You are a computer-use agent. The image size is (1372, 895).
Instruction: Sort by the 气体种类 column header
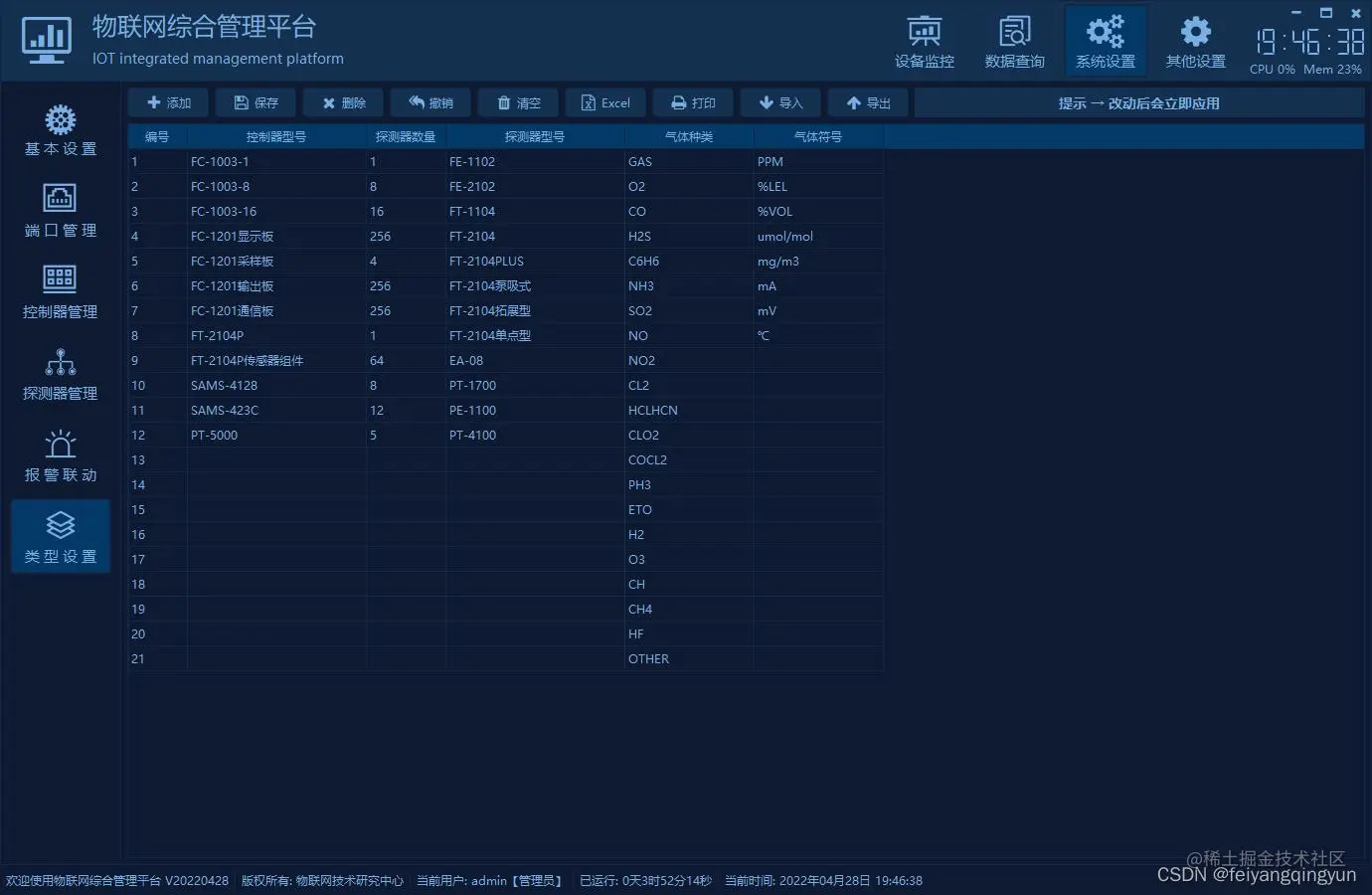[688, 136]
